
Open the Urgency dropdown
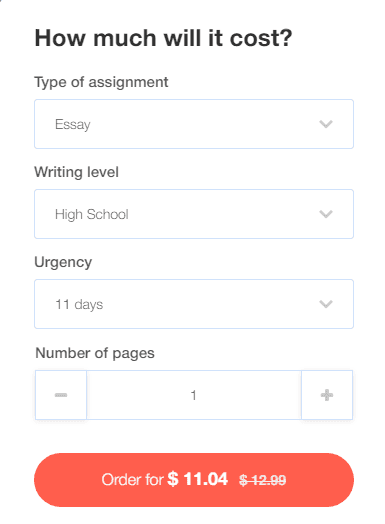tap(194, 304)
